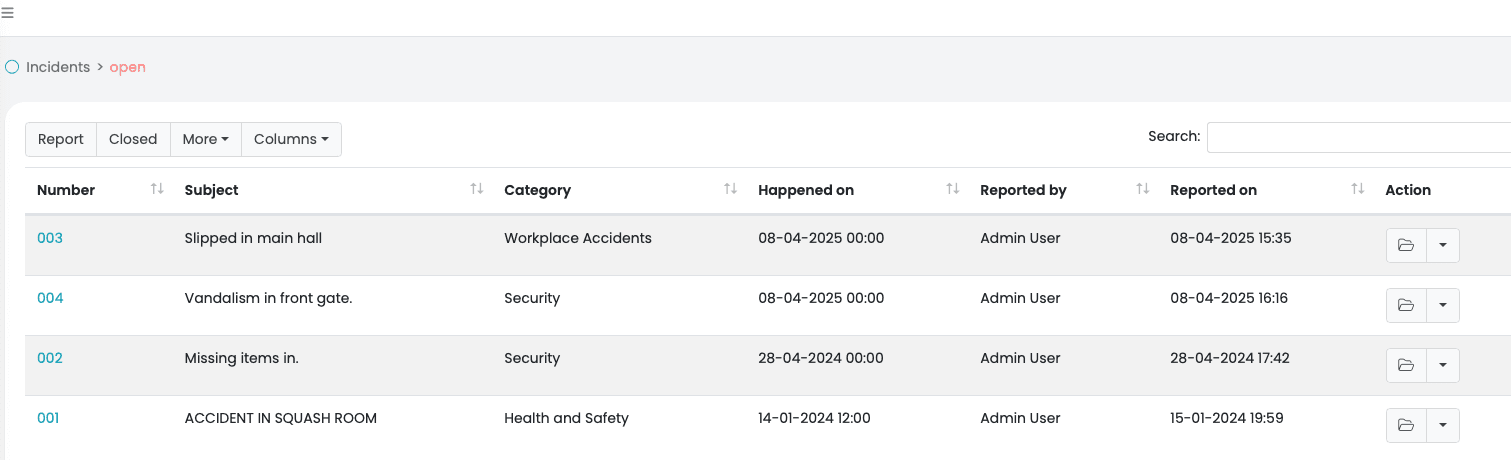
Task: Go to Incidents breadcrumb
Action: pyautogui.click(x=58, y=67)
